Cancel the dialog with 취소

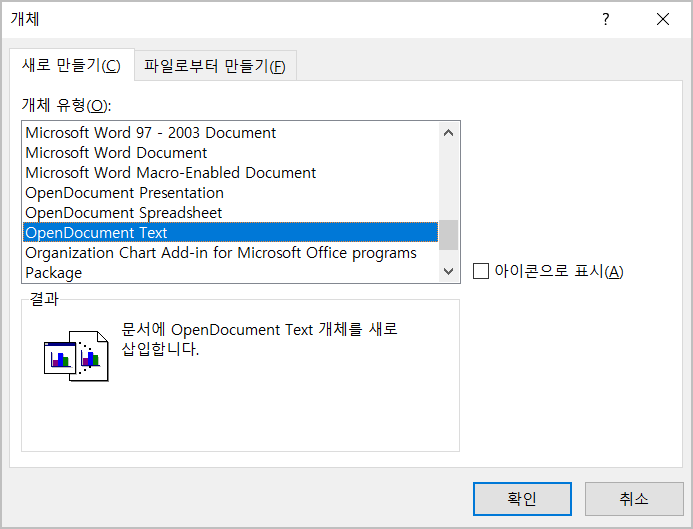[634, 499]
